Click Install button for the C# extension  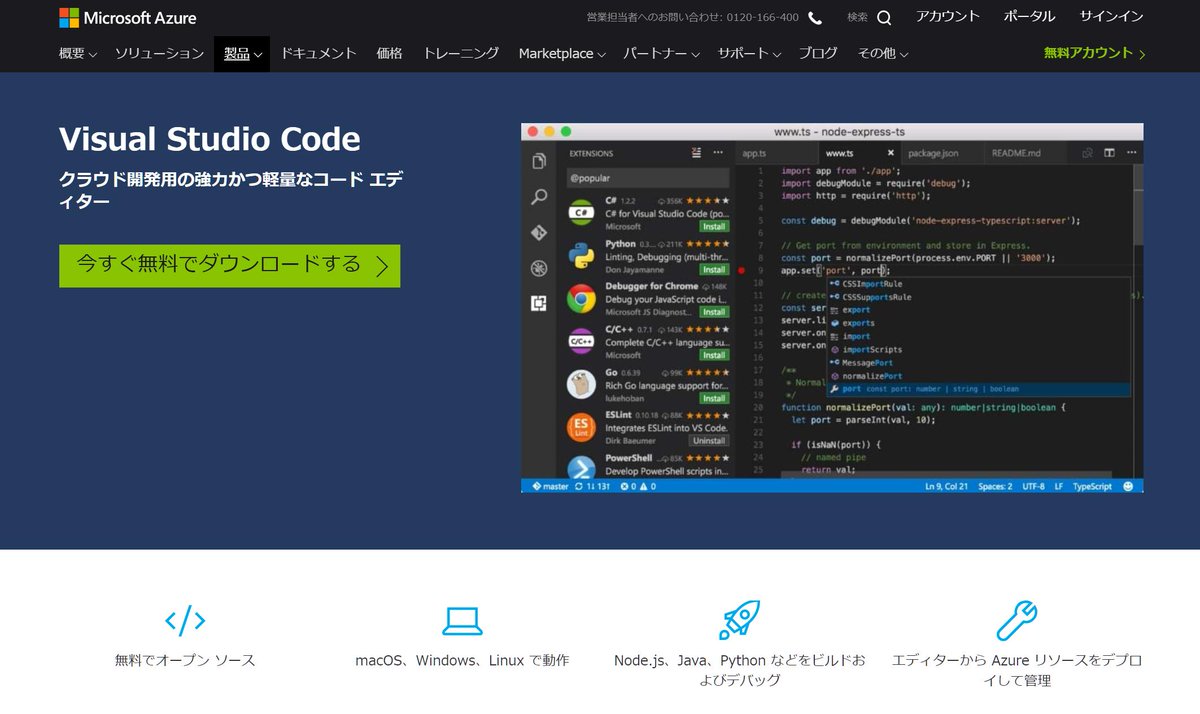click(x=714, y=227)
